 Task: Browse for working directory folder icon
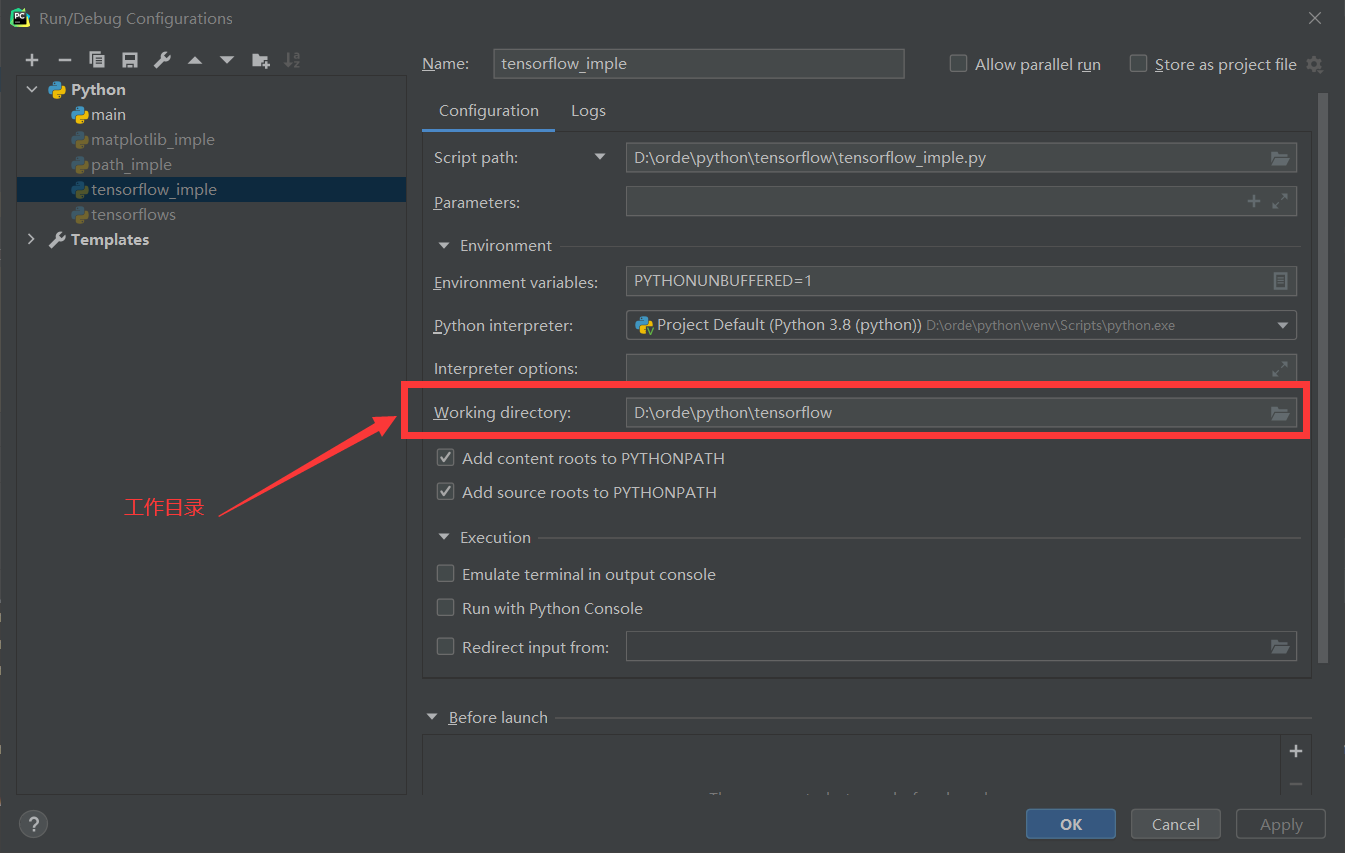[x=1280, y=413]
